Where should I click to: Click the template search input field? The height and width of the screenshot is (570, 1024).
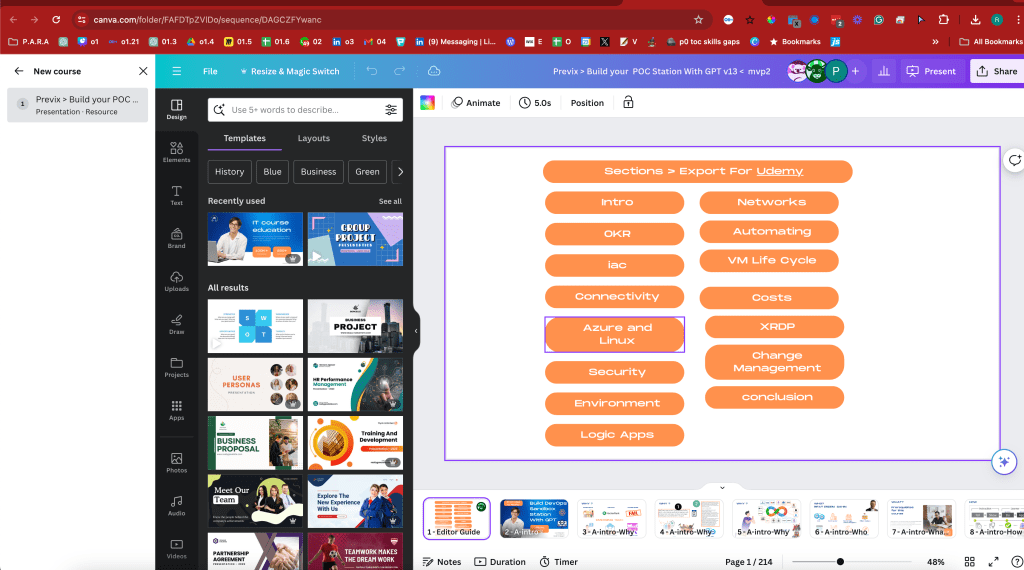tap(304, 110)
